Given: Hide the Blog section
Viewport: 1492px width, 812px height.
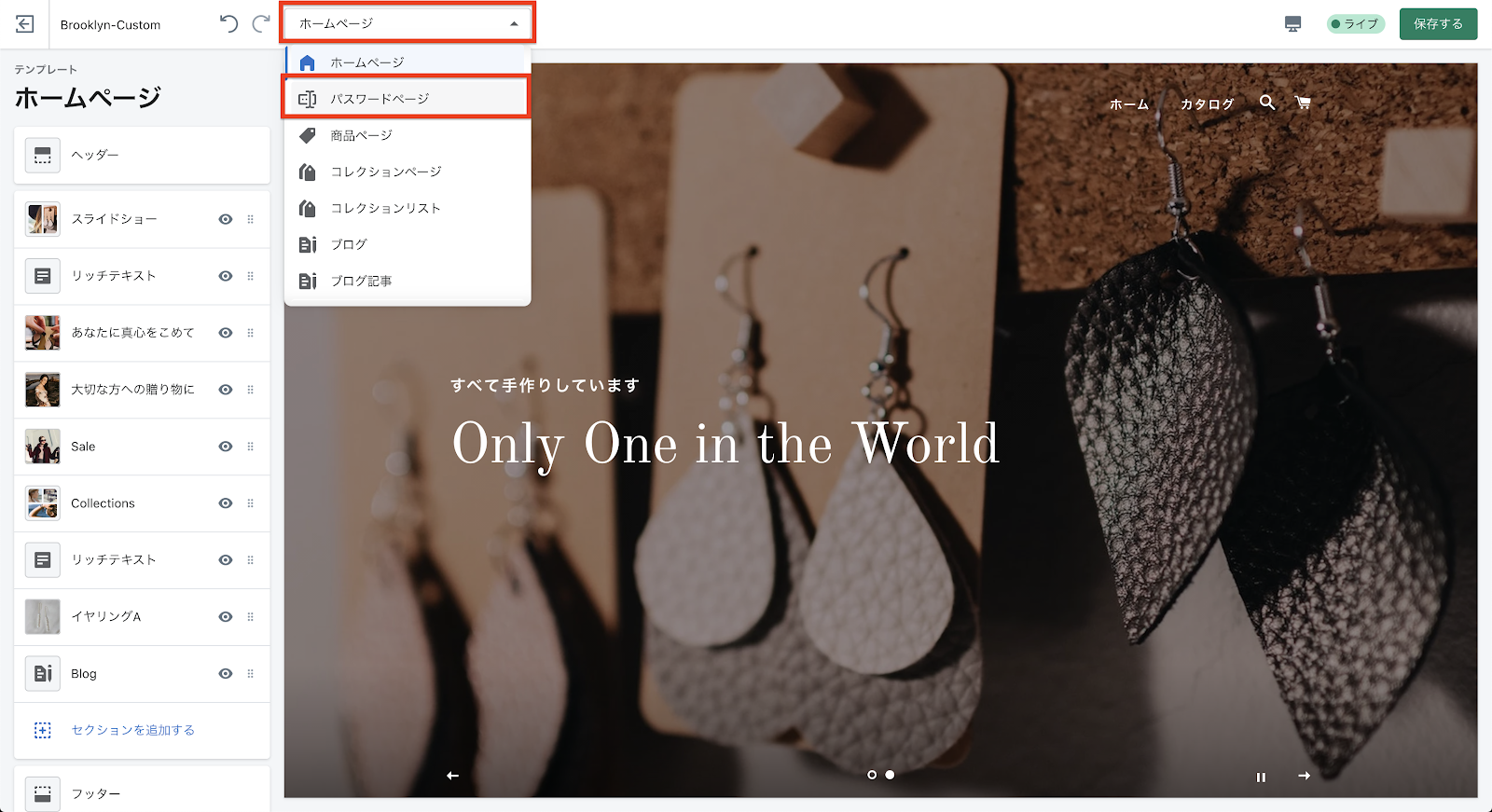Looking at the screenshot, I should pyautogui.click(x=225, y=674).
